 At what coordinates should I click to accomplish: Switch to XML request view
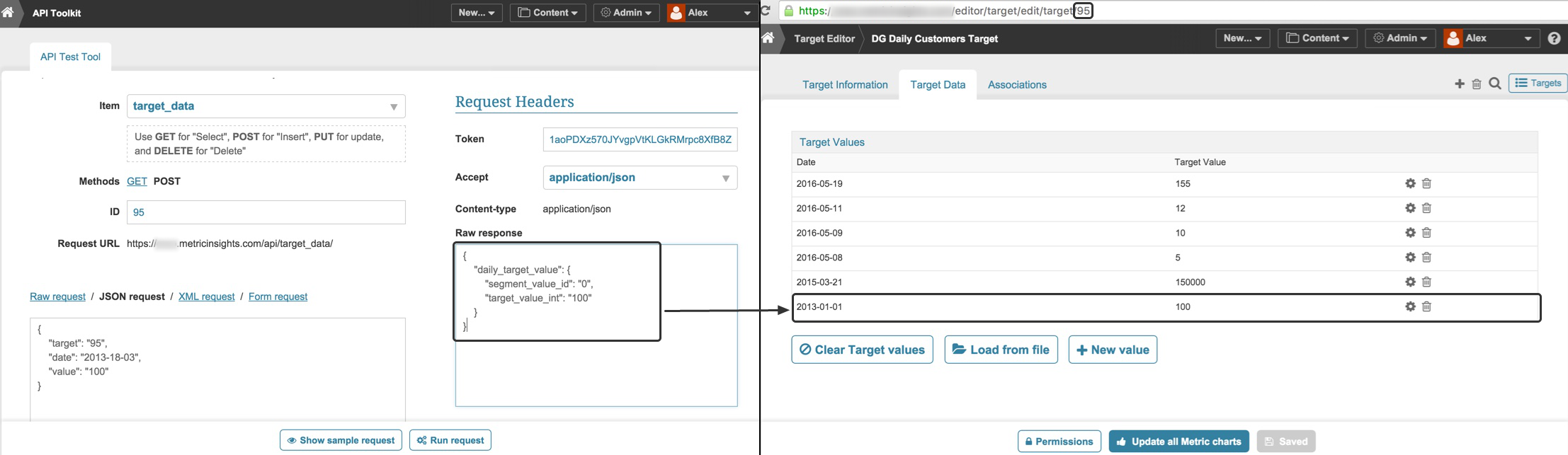tap(206, 296)
